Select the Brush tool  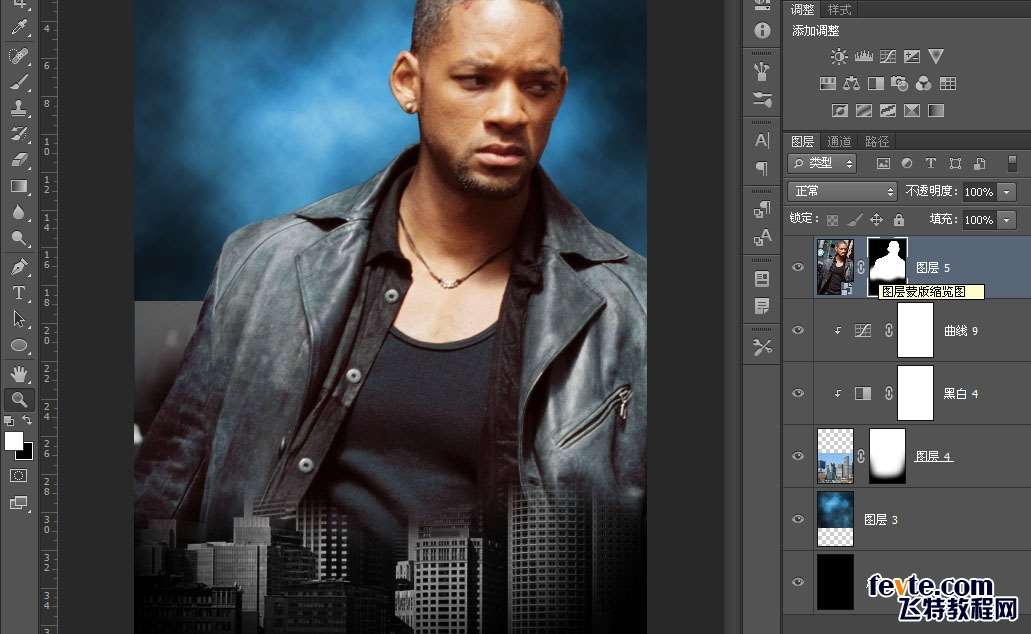(x=19, y=82)
